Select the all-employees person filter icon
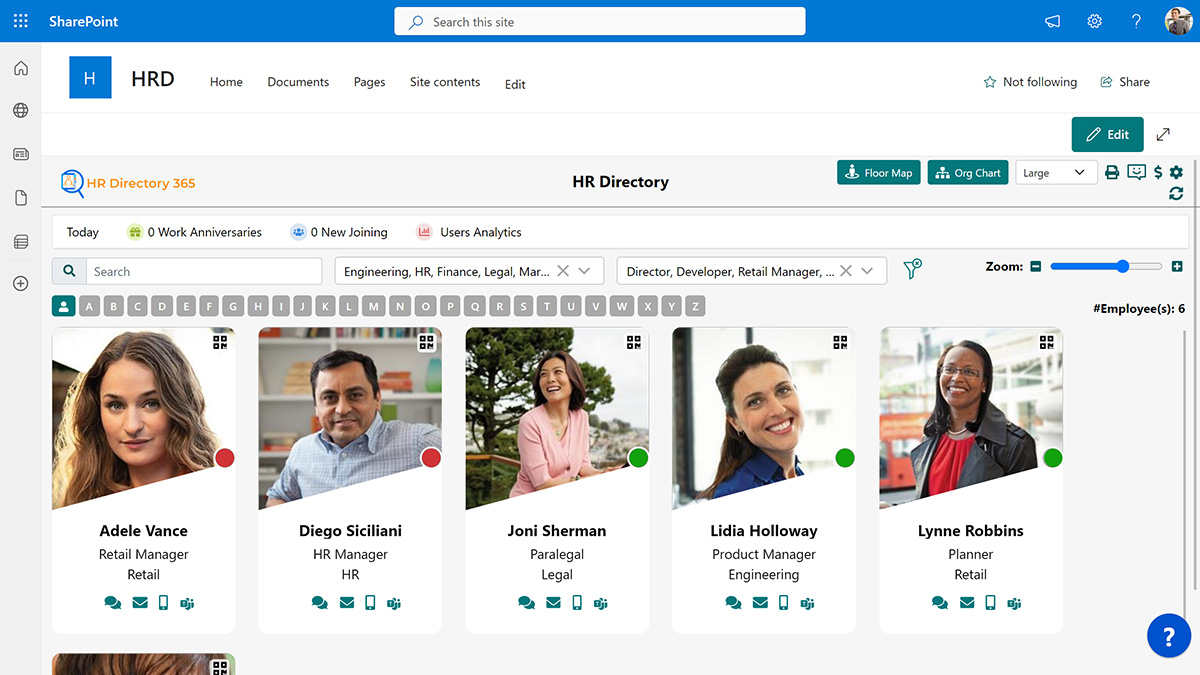 (64, 307)
